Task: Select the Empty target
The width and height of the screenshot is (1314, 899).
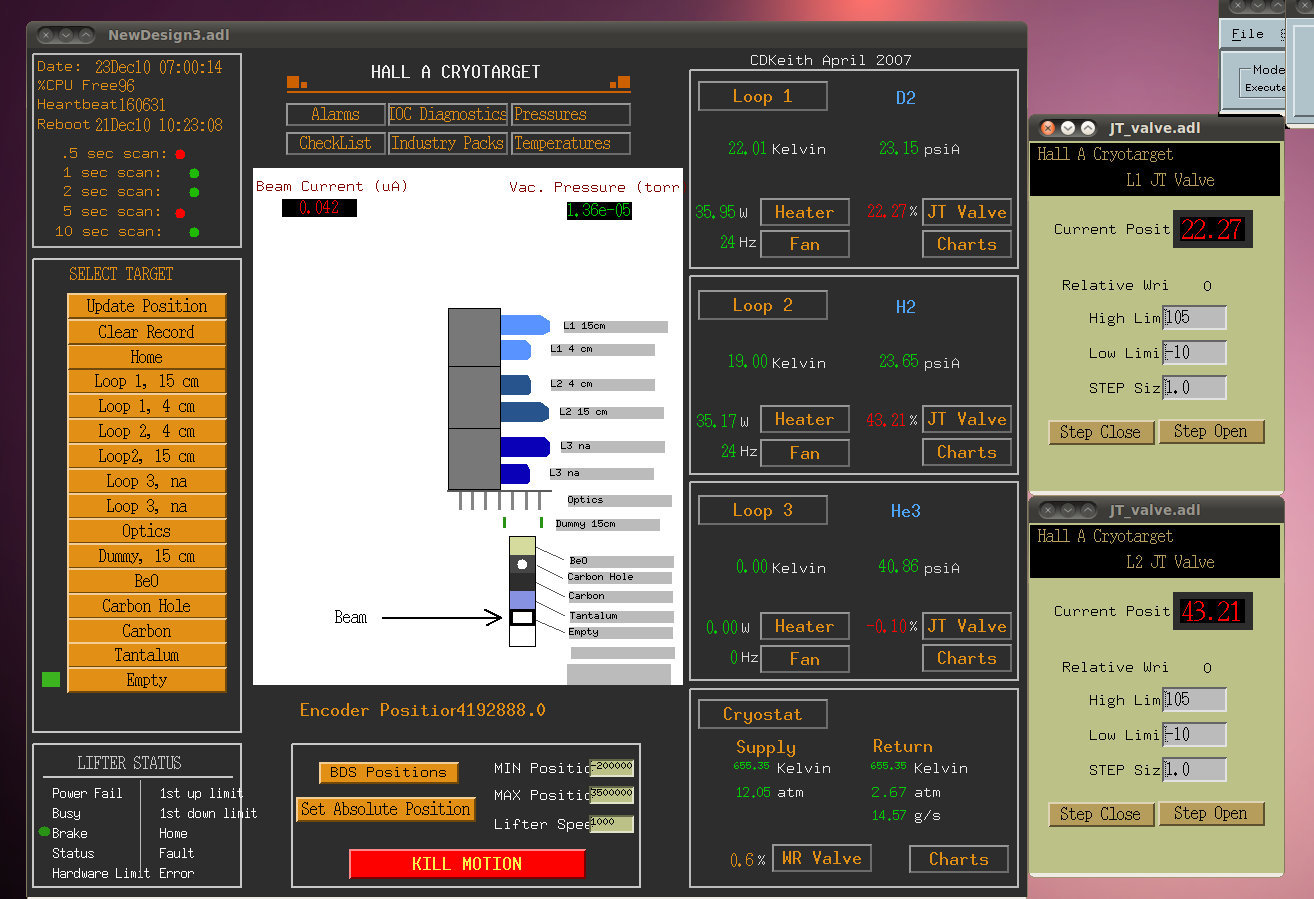Action: (147, 680)
